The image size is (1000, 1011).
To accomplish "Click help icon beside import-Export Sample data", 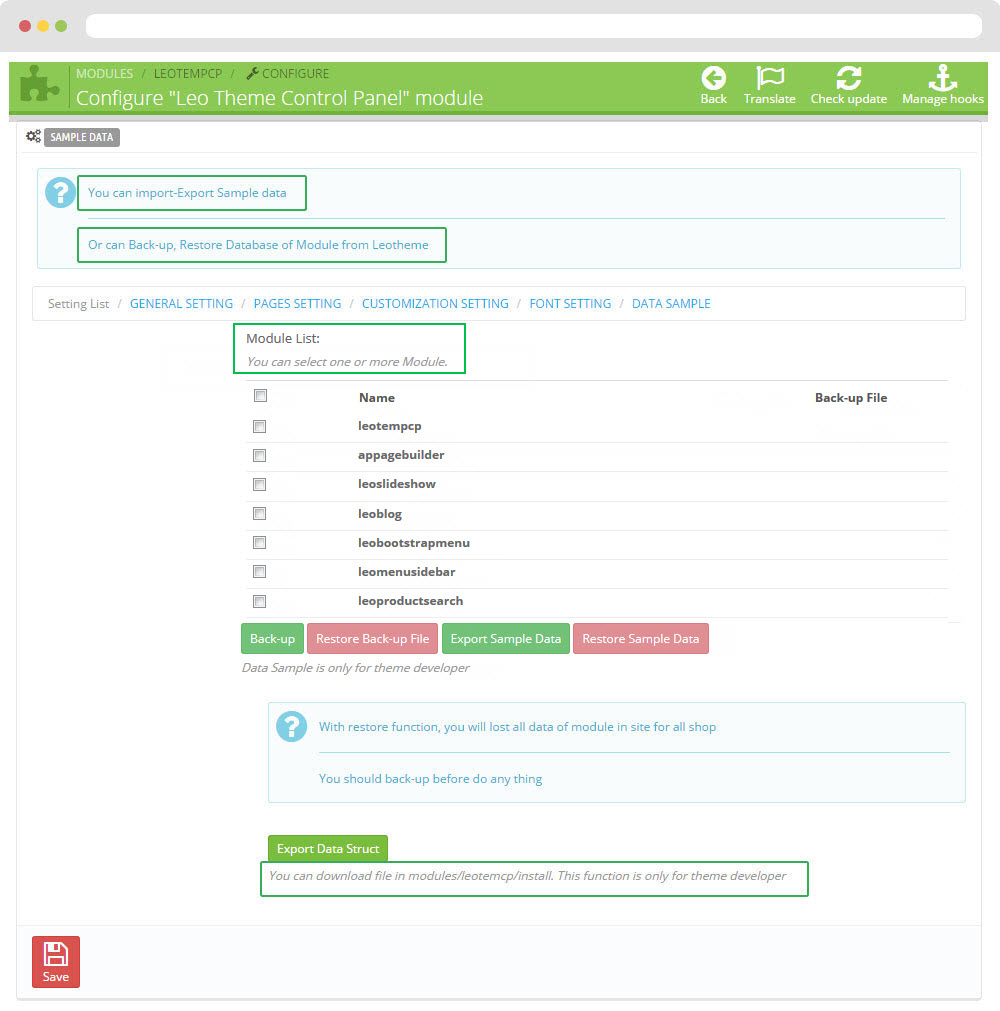I will point(60,192).
